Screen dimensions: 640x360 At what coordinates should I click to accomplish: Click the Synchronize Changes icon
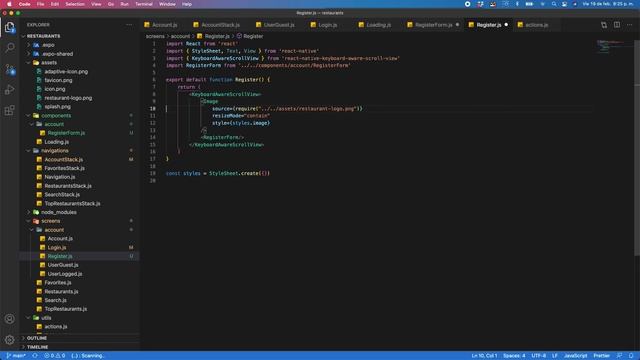pyautogui.click(x=35, y=356)
